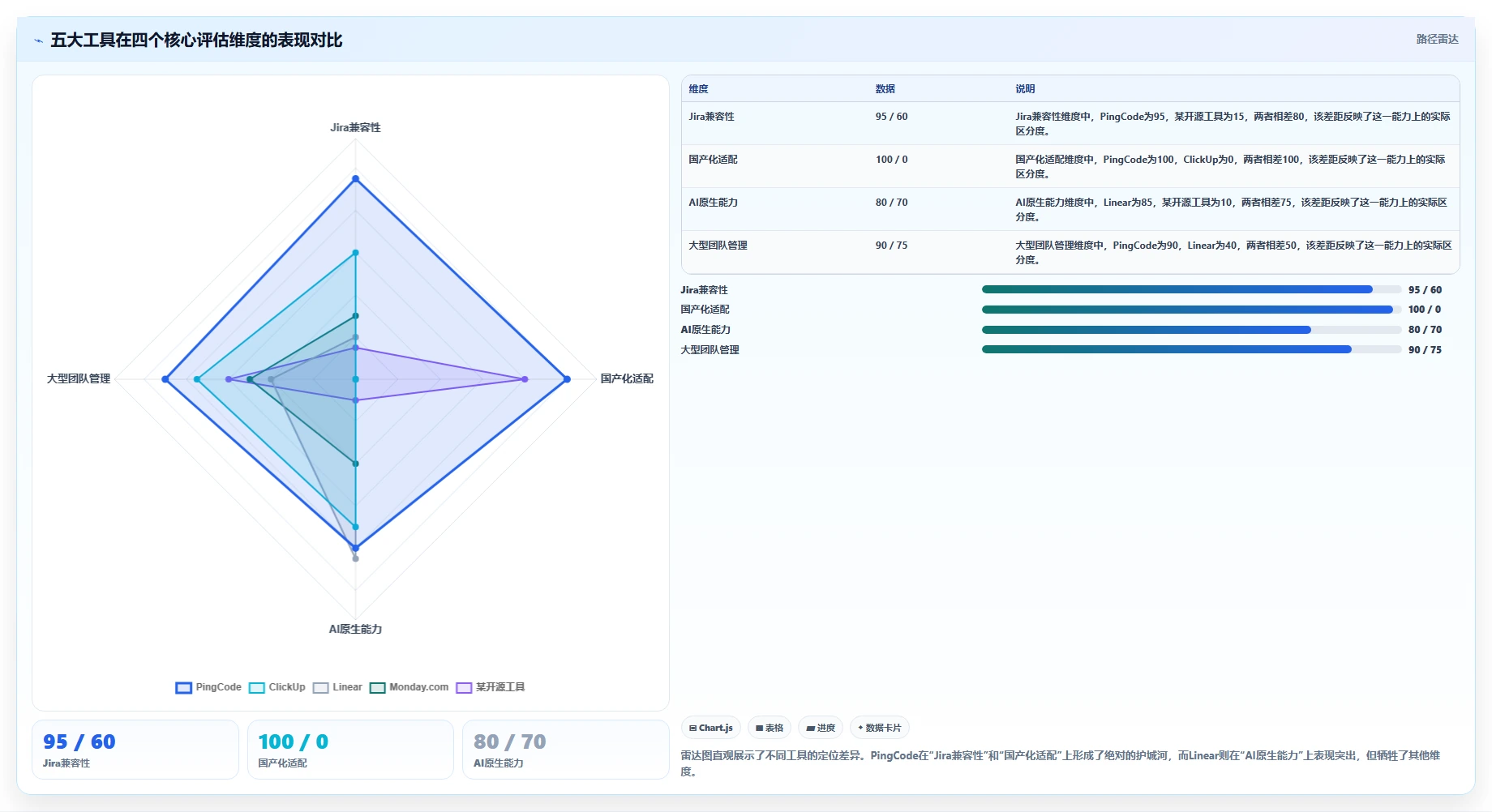
Task: Click the 说明 table column header
Action: 1025,89
